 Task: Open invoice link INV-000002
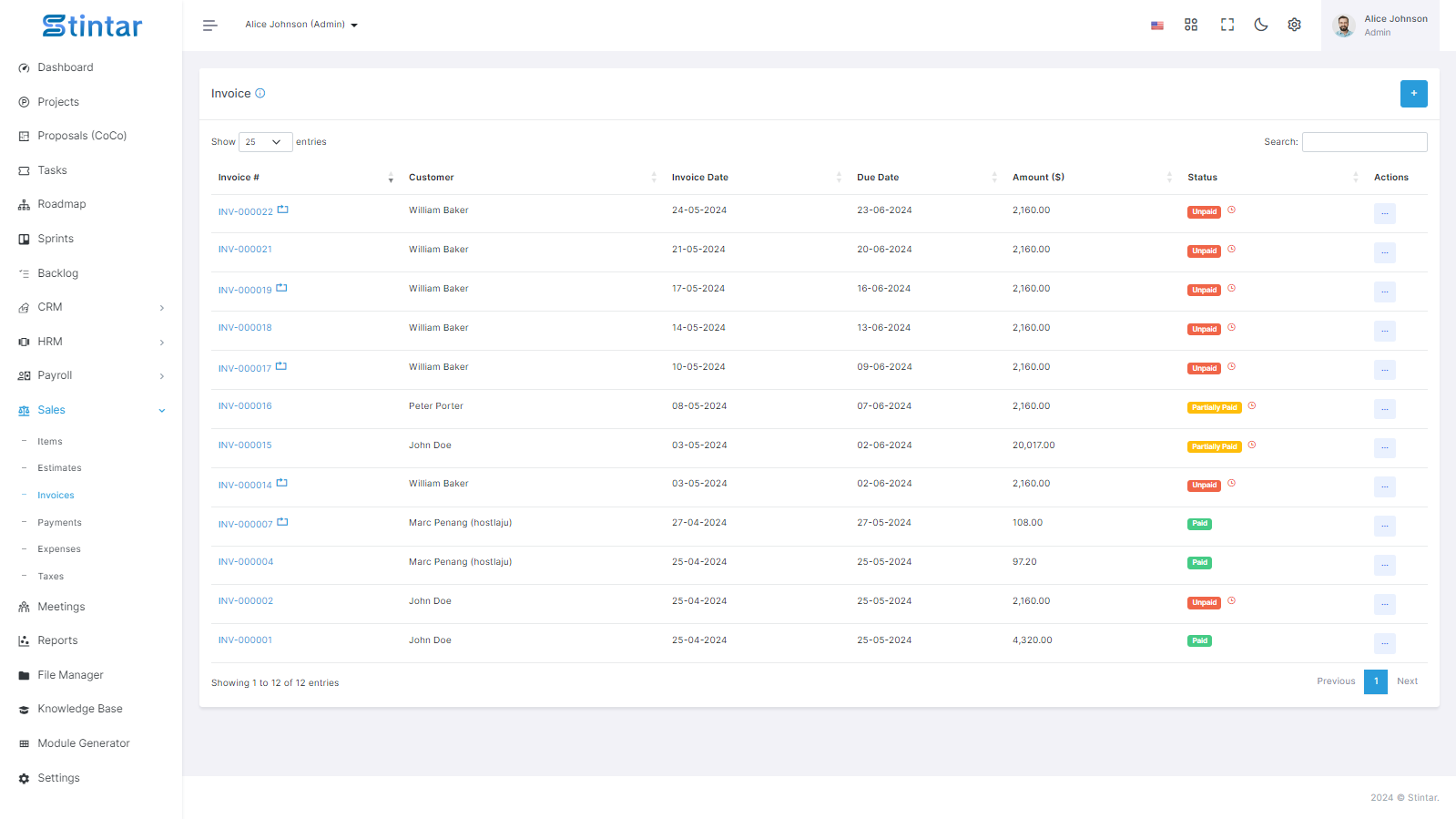(246, 601)
